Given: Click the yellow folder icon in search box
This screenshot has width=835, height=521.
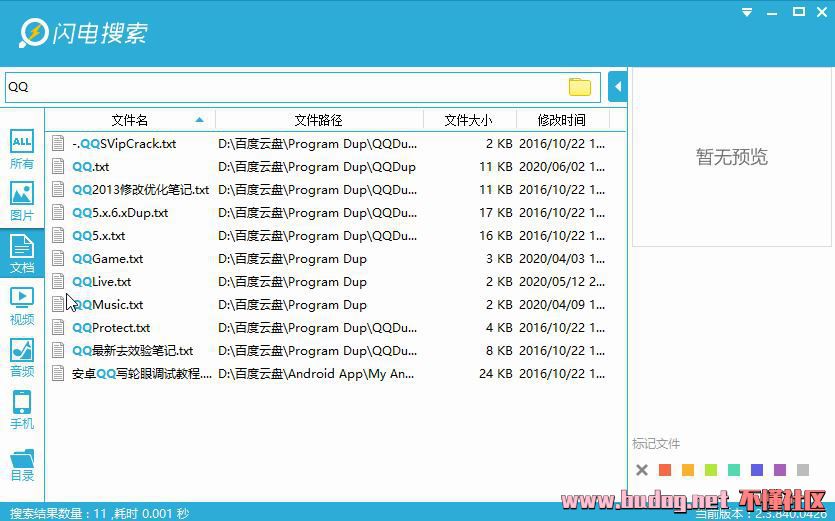Looking at the screenshot, I should [580, 87].
